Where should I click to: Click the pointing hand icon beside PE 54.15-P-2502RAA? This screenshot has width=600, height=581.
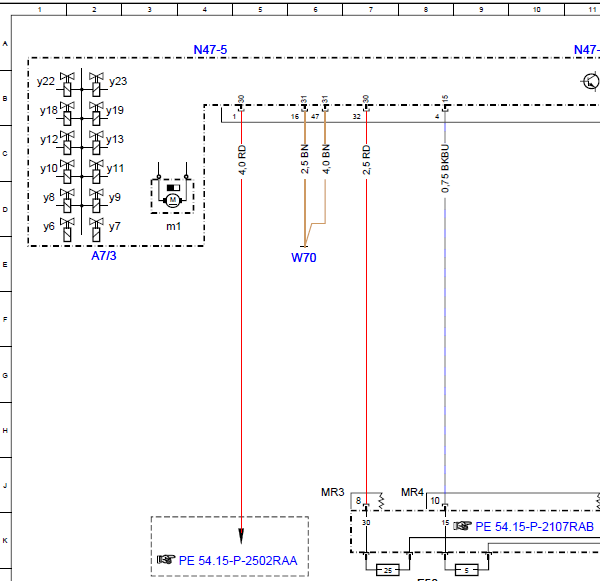click(166, 560)
